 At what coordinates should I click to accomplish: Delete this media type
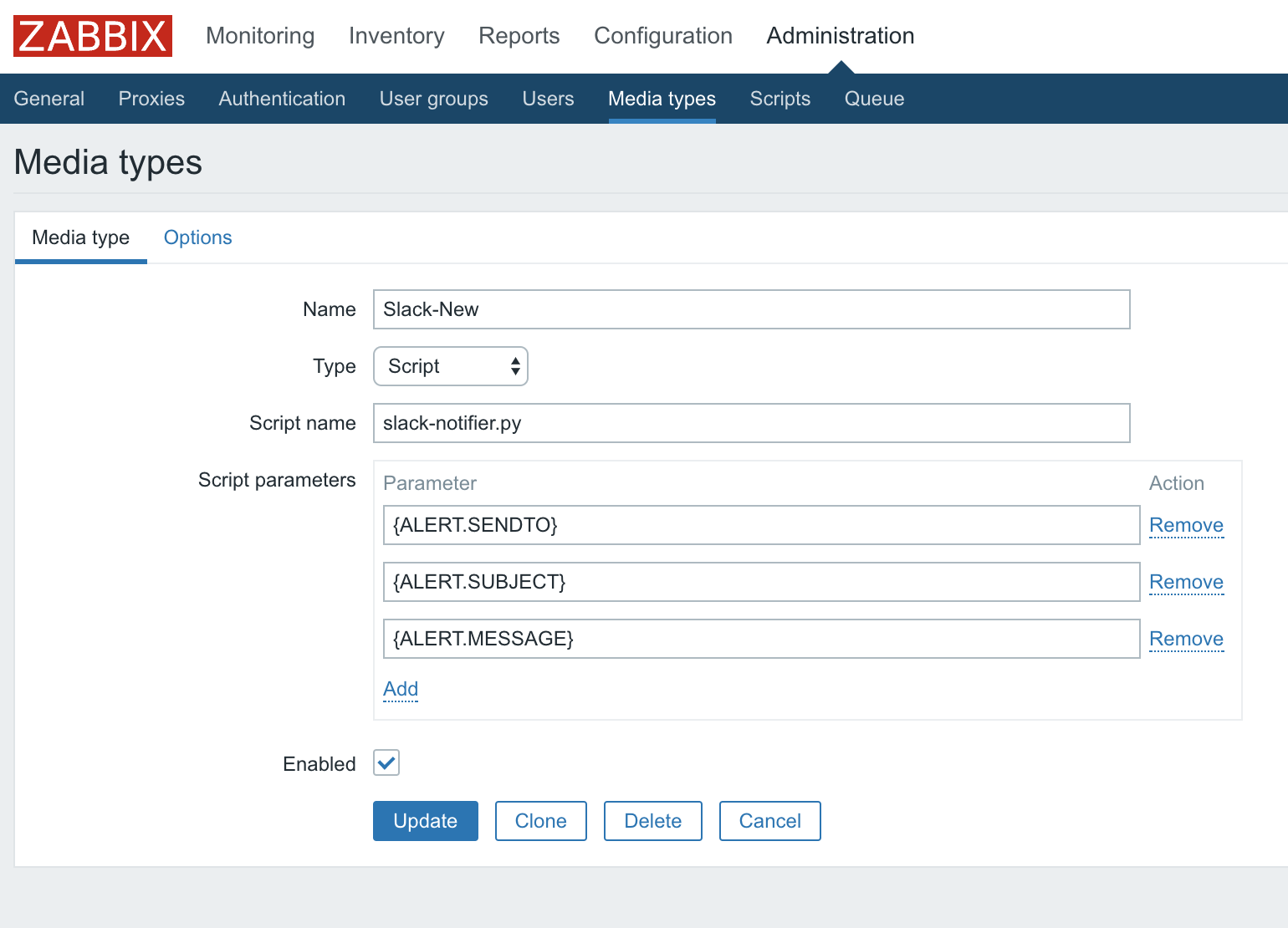[x=652, y=821]
